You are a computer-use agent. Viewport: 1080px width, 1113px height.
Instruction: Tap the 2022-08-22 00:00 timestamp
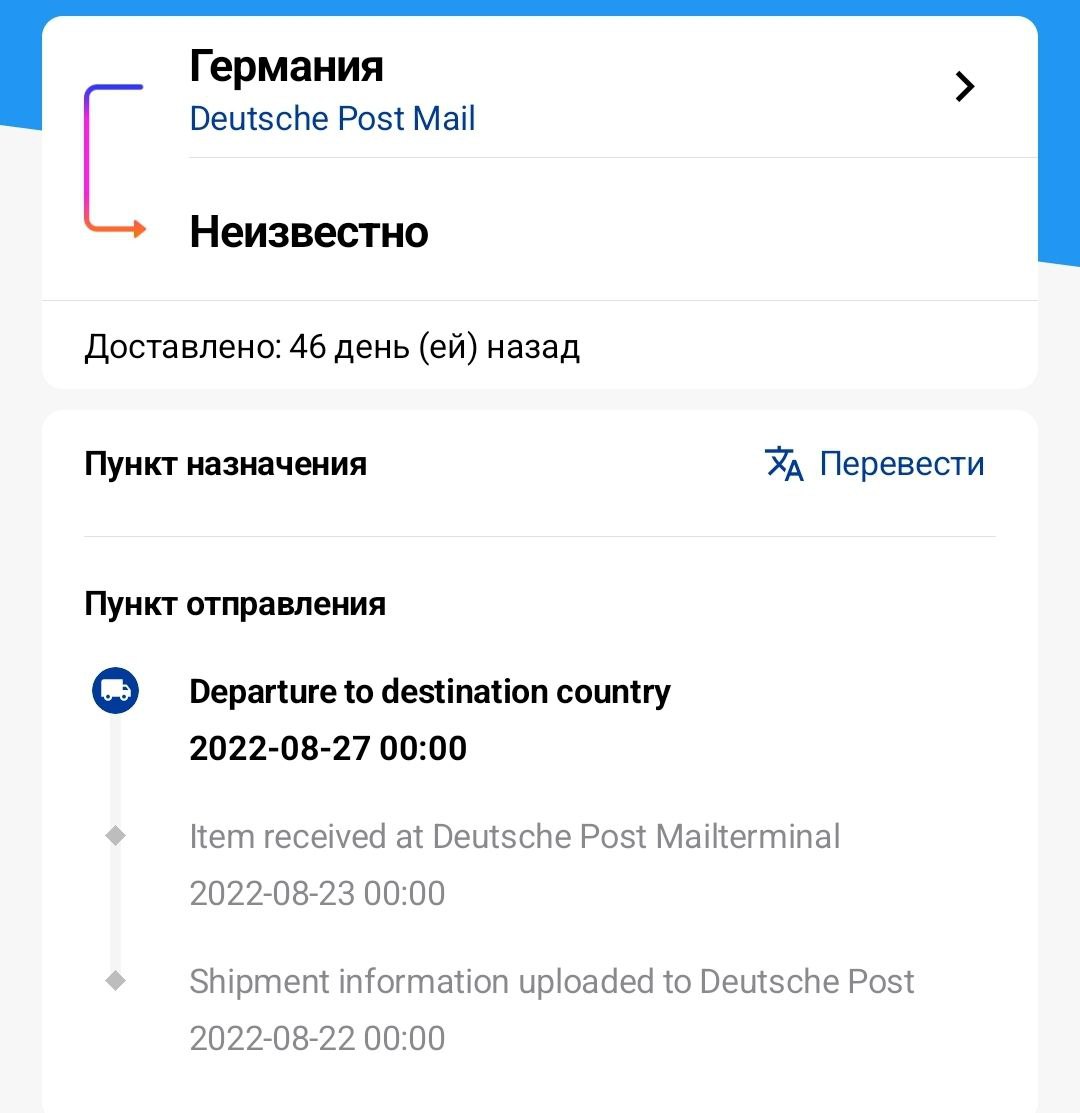tap(317, 1038)
